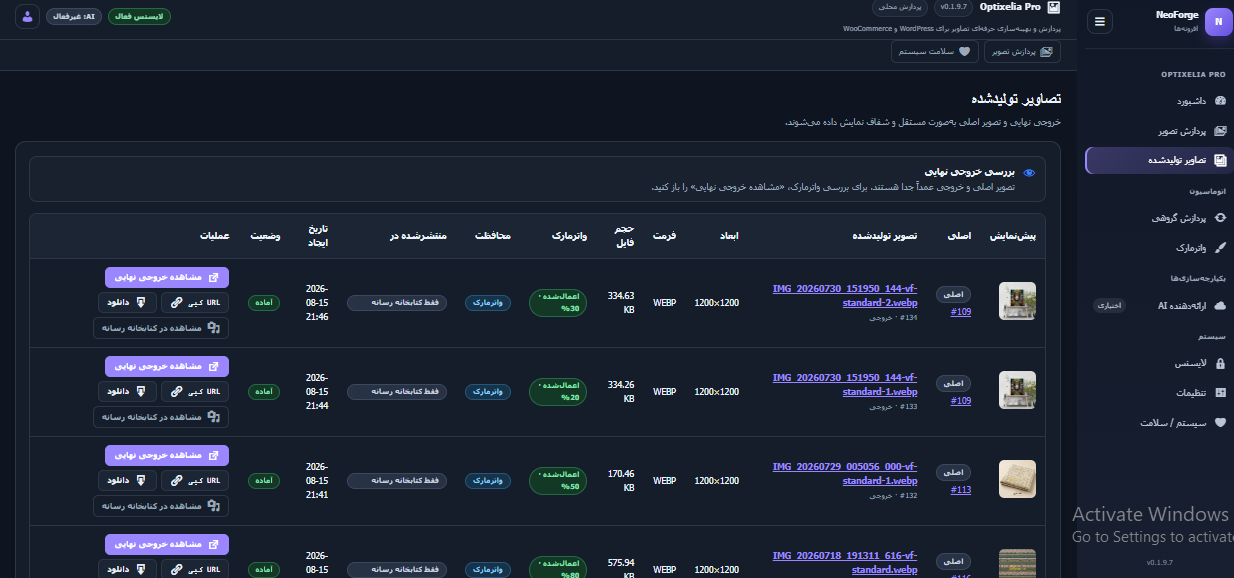Open the hamburger menu beside NeoForge
The width and height of the screenshot is (1234, 578).
pyautogui.click(x=1100, y=21)
